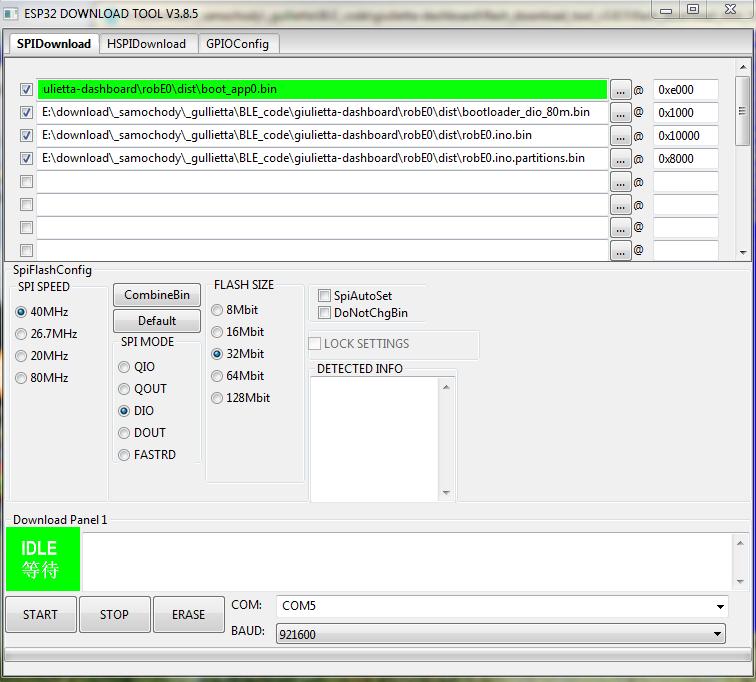This screenshot has width=756, height=682.
Task: Uncheck the bootloader_dio_80m.bin row checkbox
Action: 26,112
